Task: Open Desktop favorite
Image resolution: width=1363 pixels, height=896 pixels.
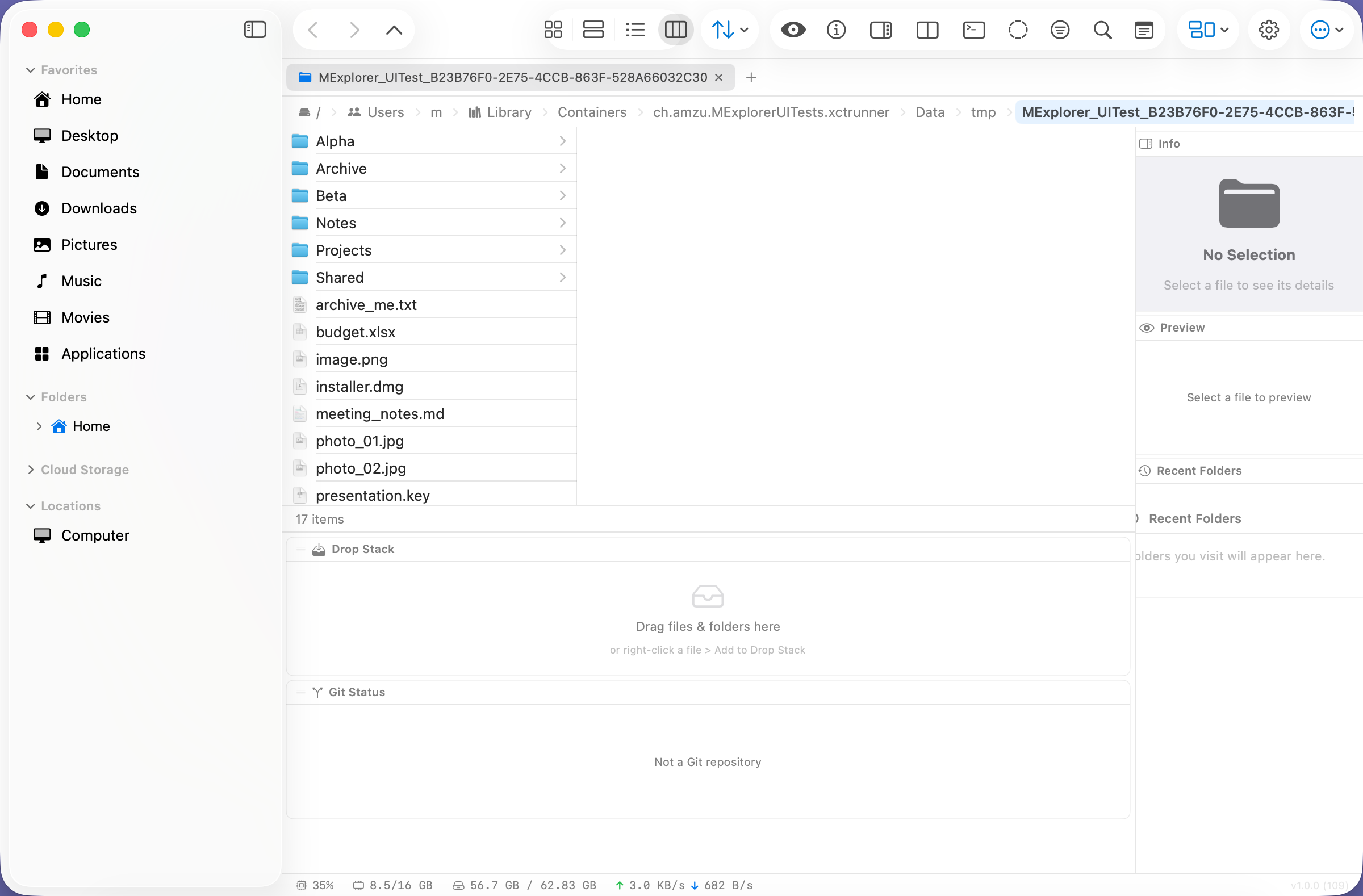Action: (x=89, y=136)
